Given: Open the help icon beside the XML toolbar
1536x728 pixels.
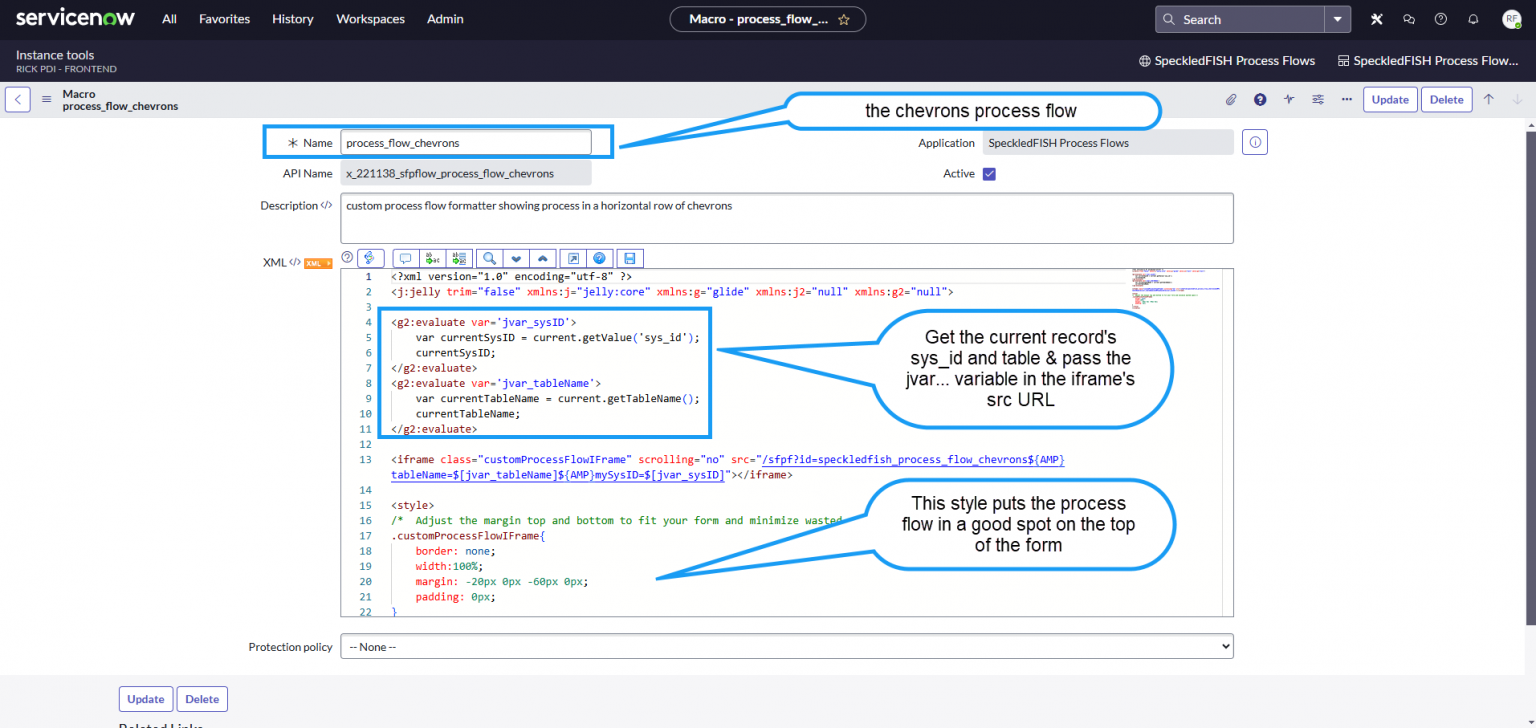Looking at the screenshot, I should 346,258.
